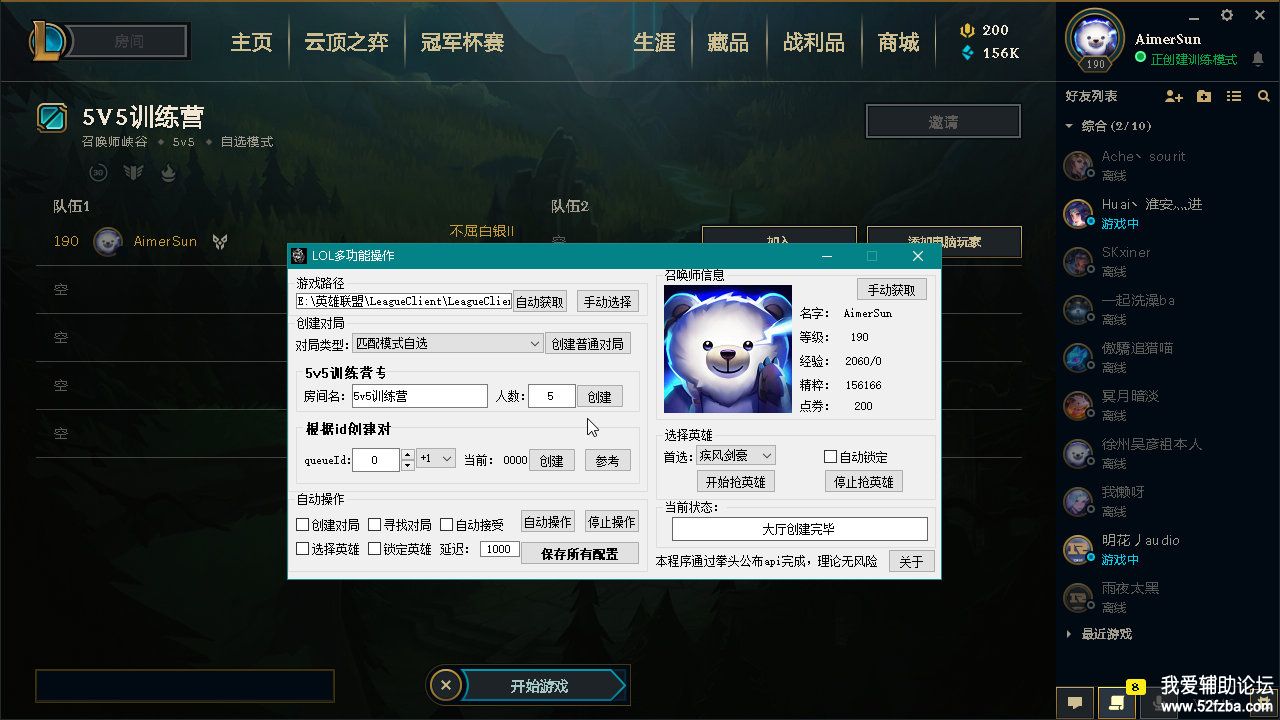Open the 对局类型 dropdown
Screen dimensions: 1280x720
tap(448, 343)
